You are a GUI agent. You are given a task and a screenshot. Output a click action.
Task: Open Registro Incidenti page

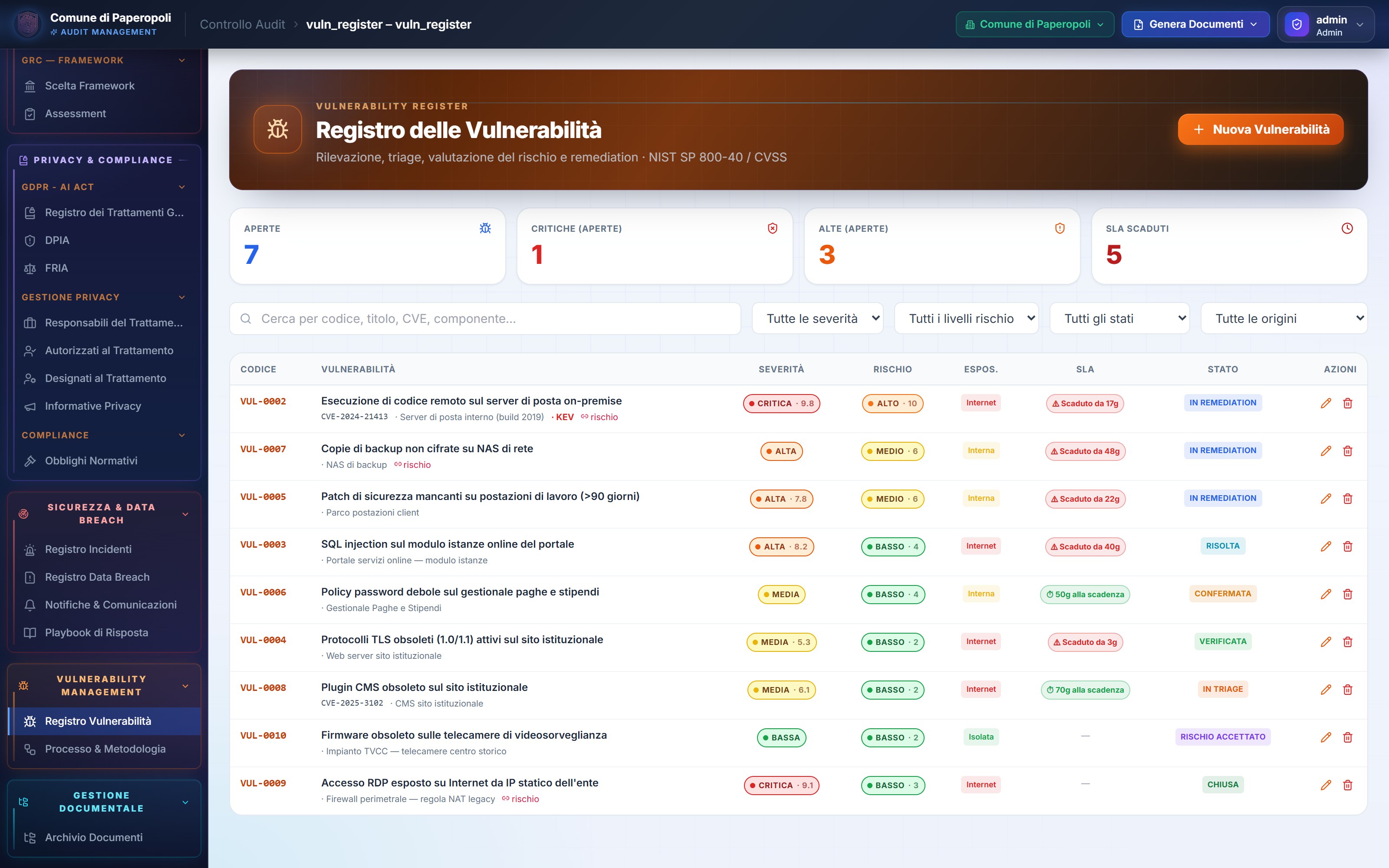coord(105,549)
